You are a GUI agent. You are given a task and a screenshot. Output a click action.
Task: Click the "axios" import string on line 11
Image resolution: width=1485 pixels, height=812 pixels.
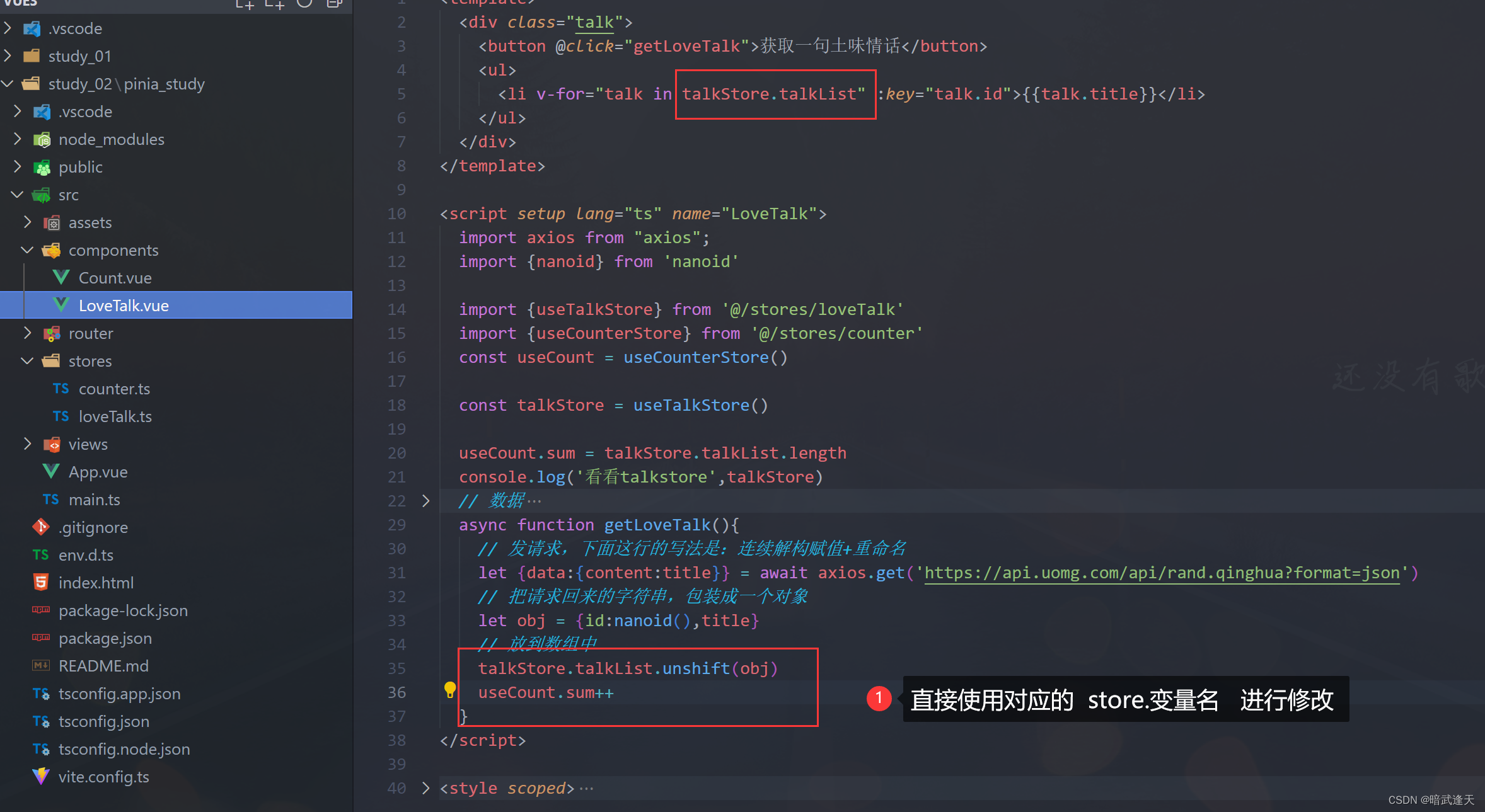pos(667,237)
